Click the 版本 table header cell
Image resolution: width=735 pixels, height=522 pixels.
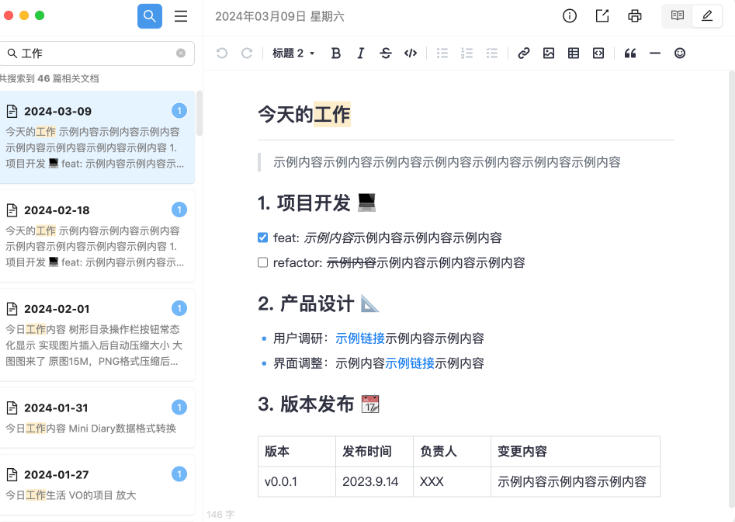coord(297,451)
